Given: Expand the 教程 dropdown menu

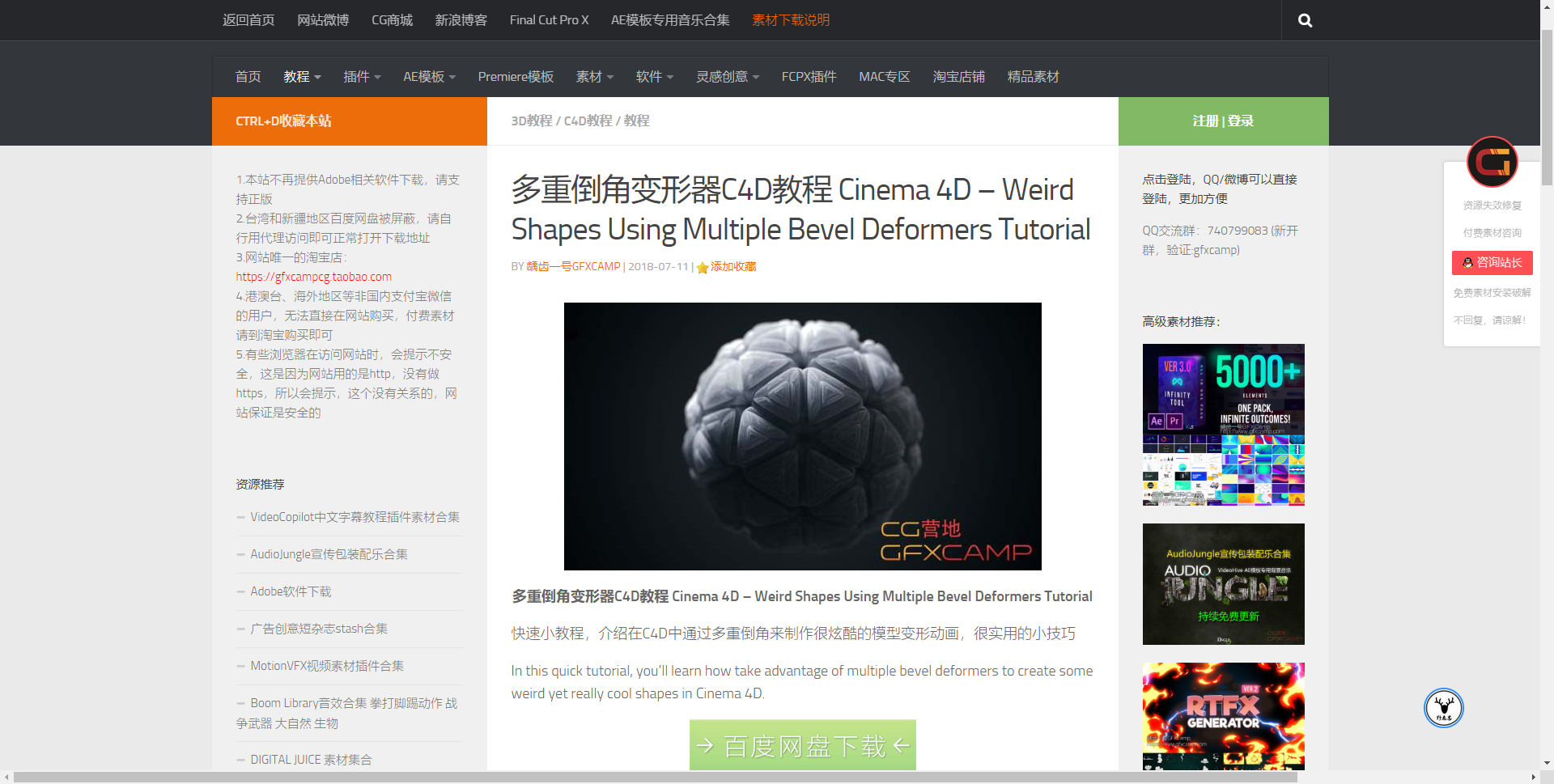Looking at the screenshot, I should tap(302, 77).
